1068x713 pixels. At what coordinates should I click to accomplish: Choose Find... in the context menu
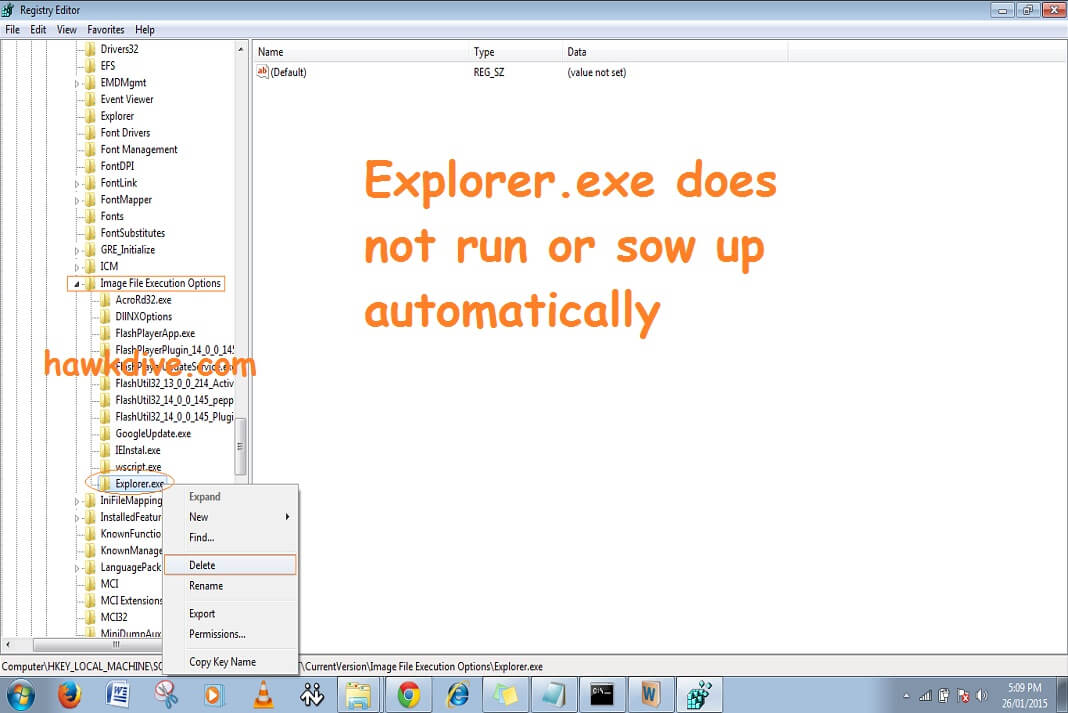click(x=230, y=537)
